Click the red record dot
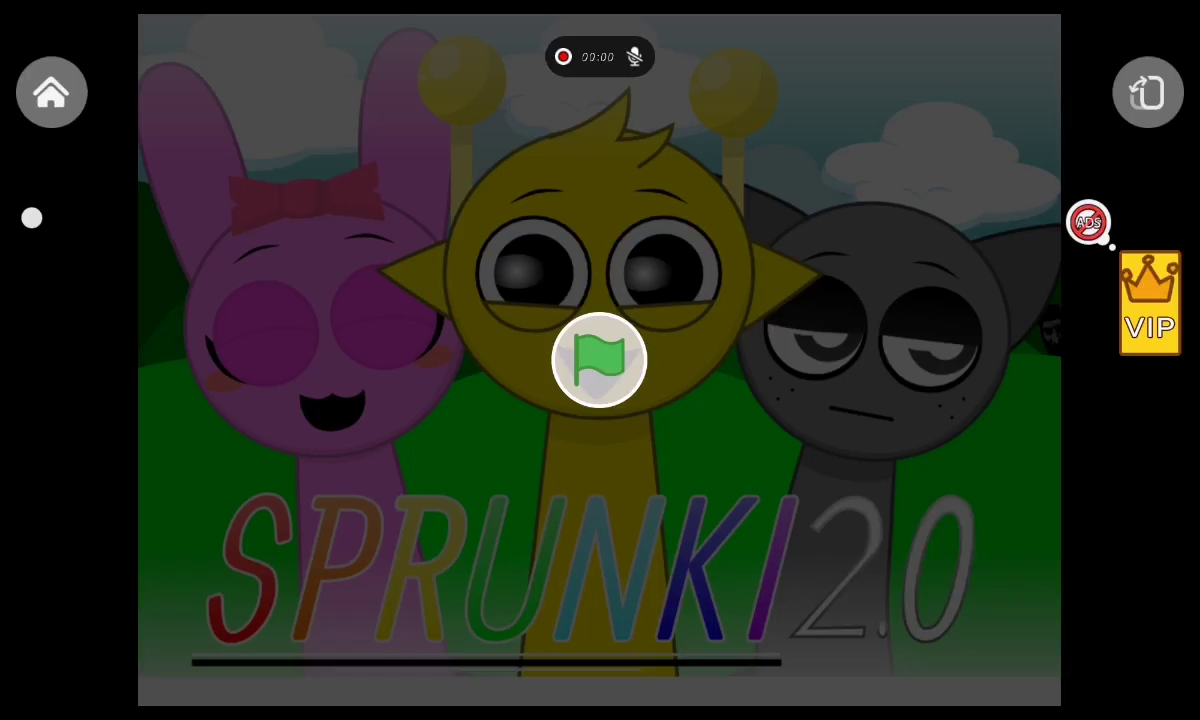This screenshot has height=720, width=1200. (x=563, y=57)
